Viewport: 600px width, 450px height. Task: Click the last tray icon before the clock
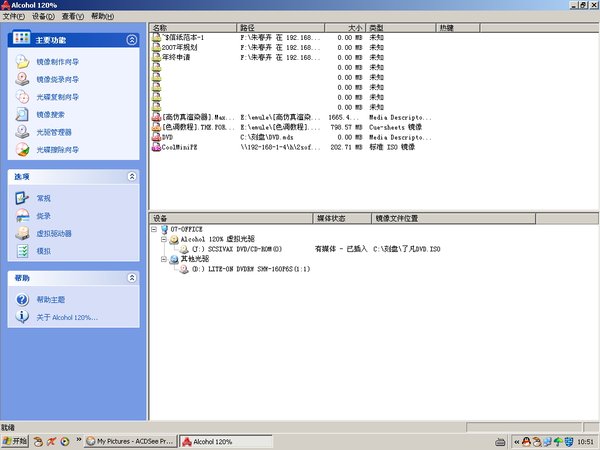point(569,442)
